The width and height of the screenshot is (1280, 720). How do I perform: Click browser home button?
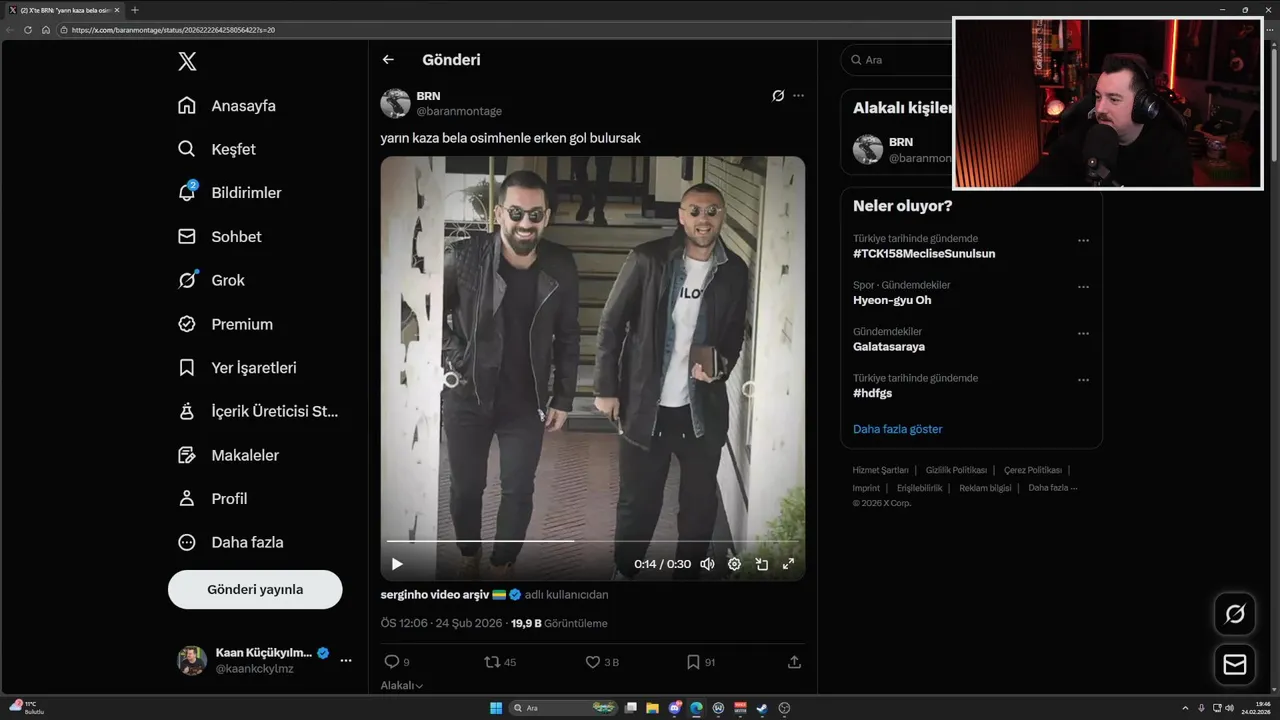coord(46,30)
